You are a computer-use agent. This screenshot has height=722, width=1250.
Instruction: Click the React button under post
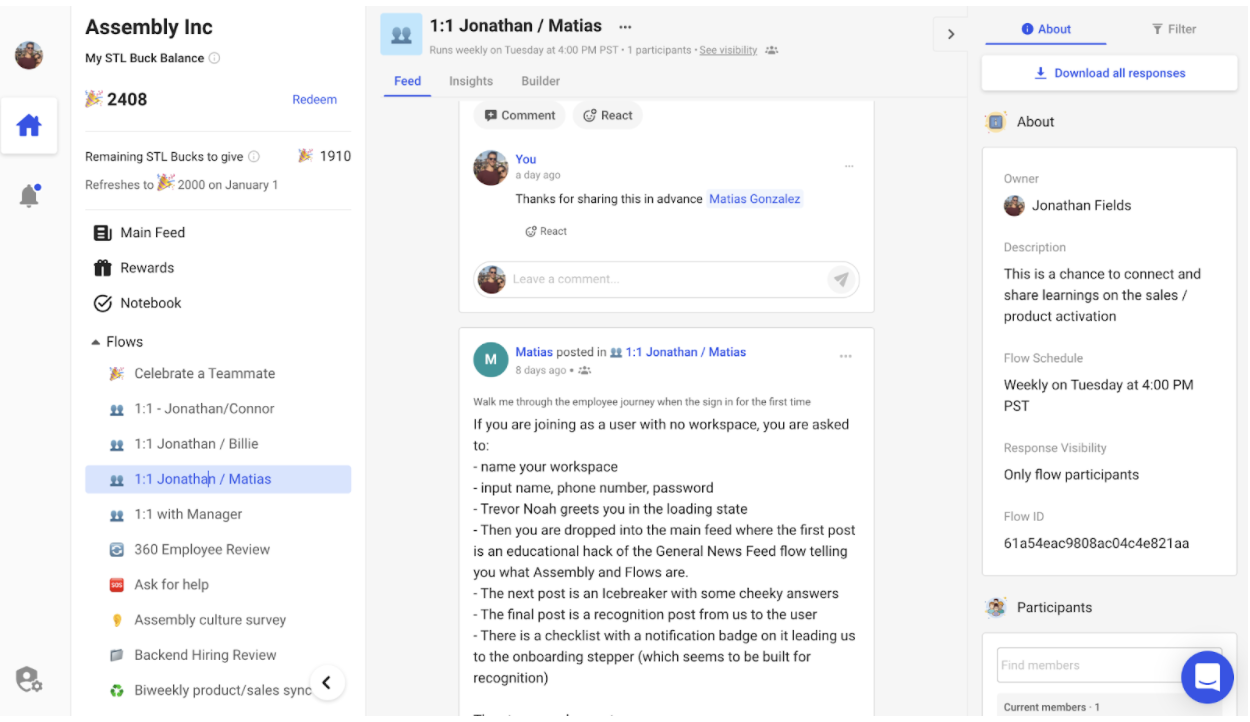pyautogui.click(x=608, y=115)
